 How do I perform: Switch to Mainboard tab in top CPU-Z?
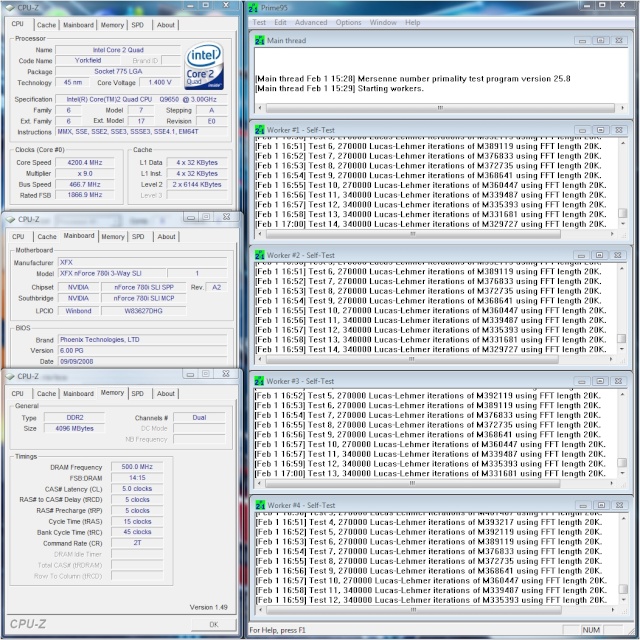(78, 25)
